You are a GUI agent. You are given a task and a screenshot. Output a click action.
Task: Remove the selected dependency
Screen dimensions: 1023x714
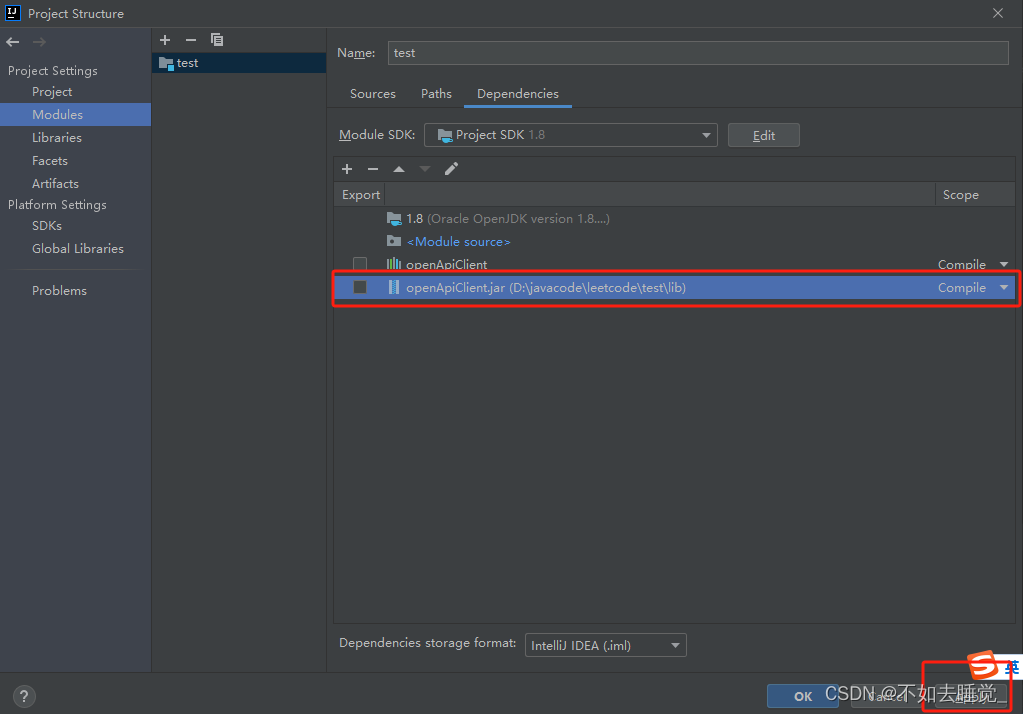coord(373,169)
